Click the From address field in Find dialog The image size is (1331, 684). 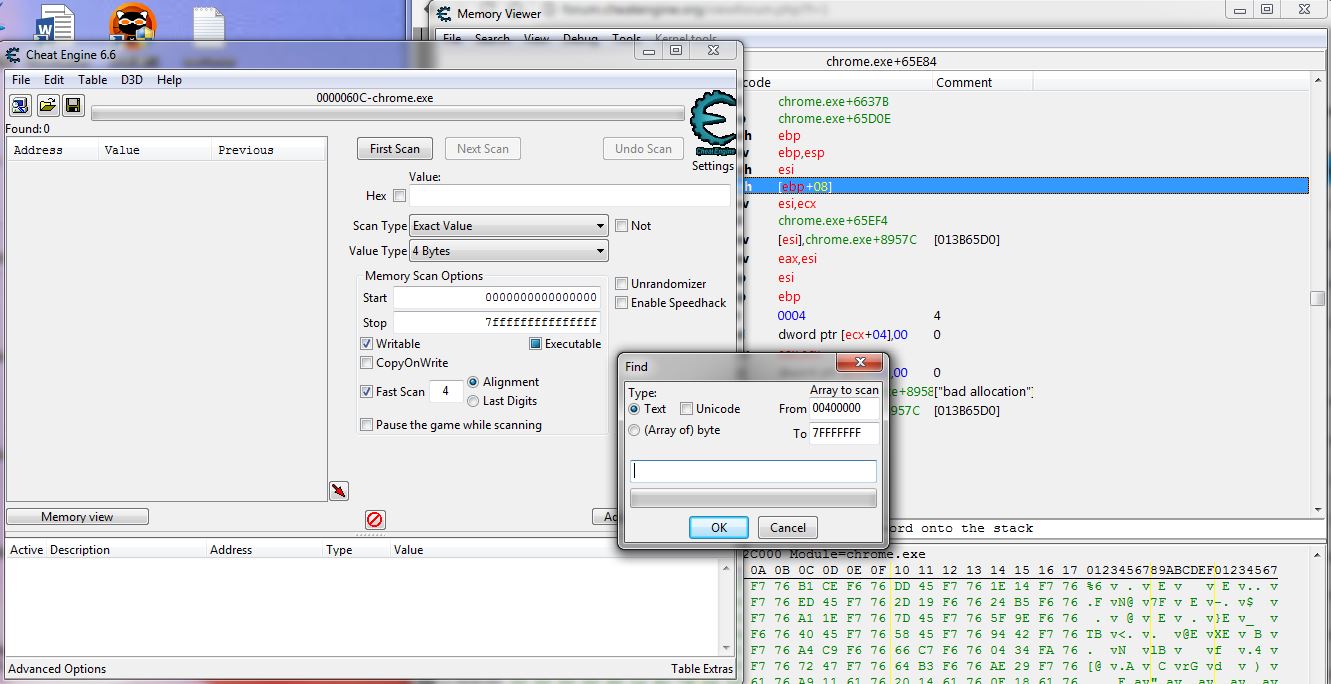click(x=844, y=409)
